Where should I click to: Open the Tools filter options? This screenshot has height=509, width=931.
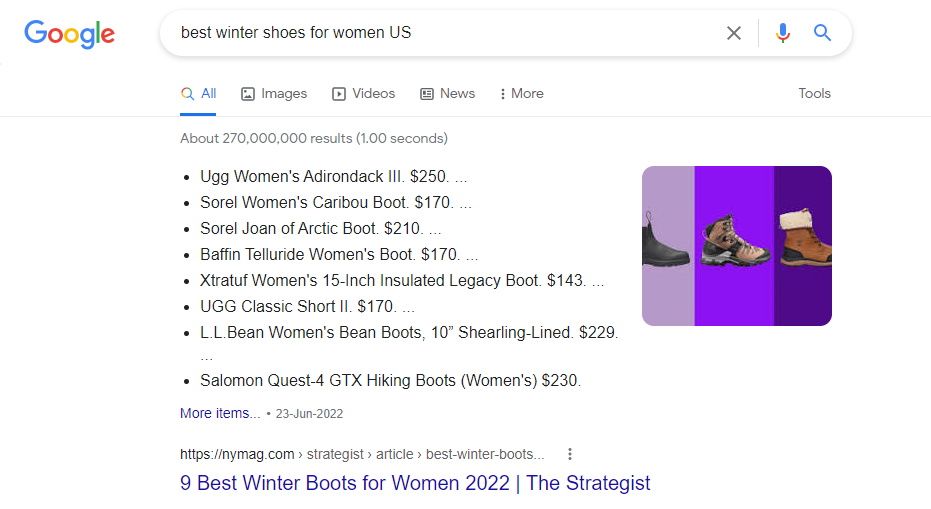[814, 93]
